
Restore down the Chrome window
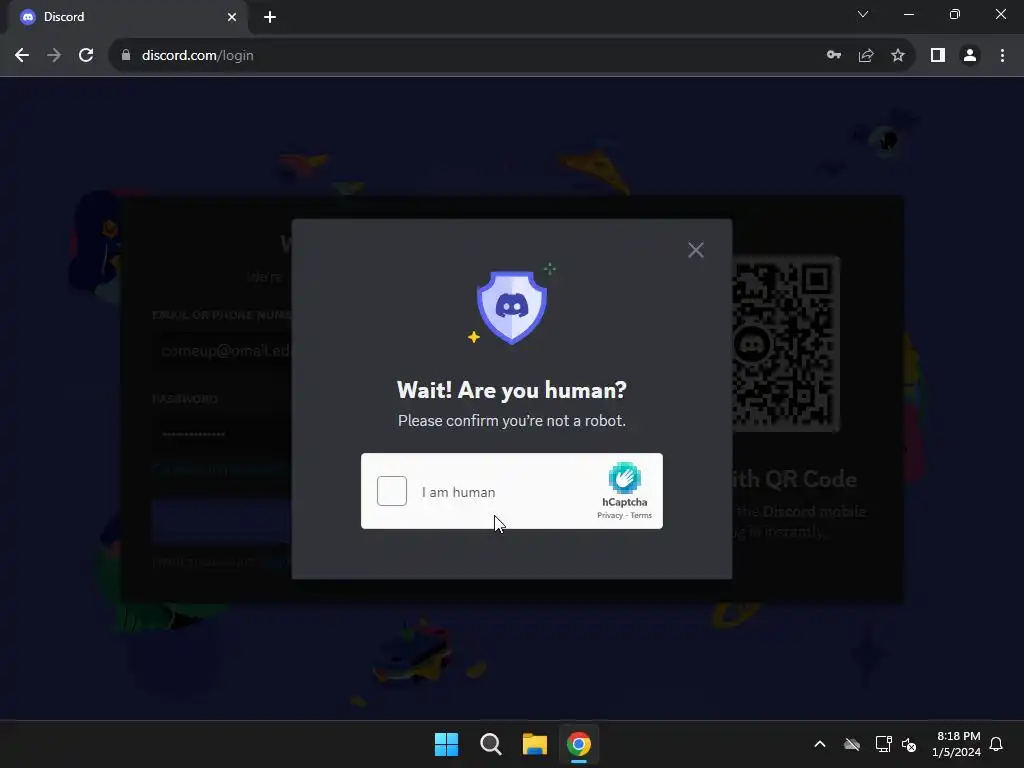[x=955, y=14]
